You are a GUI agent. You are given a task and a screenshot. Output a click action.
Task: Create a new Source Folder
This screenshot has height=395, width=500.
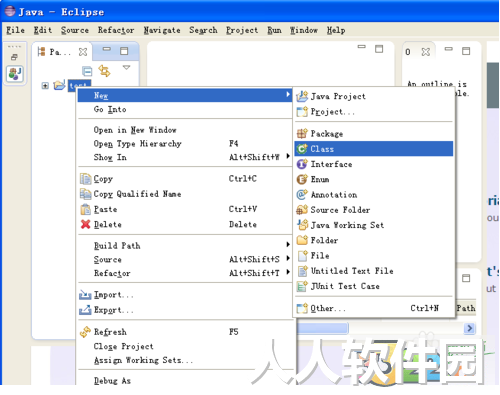(373, 210)
